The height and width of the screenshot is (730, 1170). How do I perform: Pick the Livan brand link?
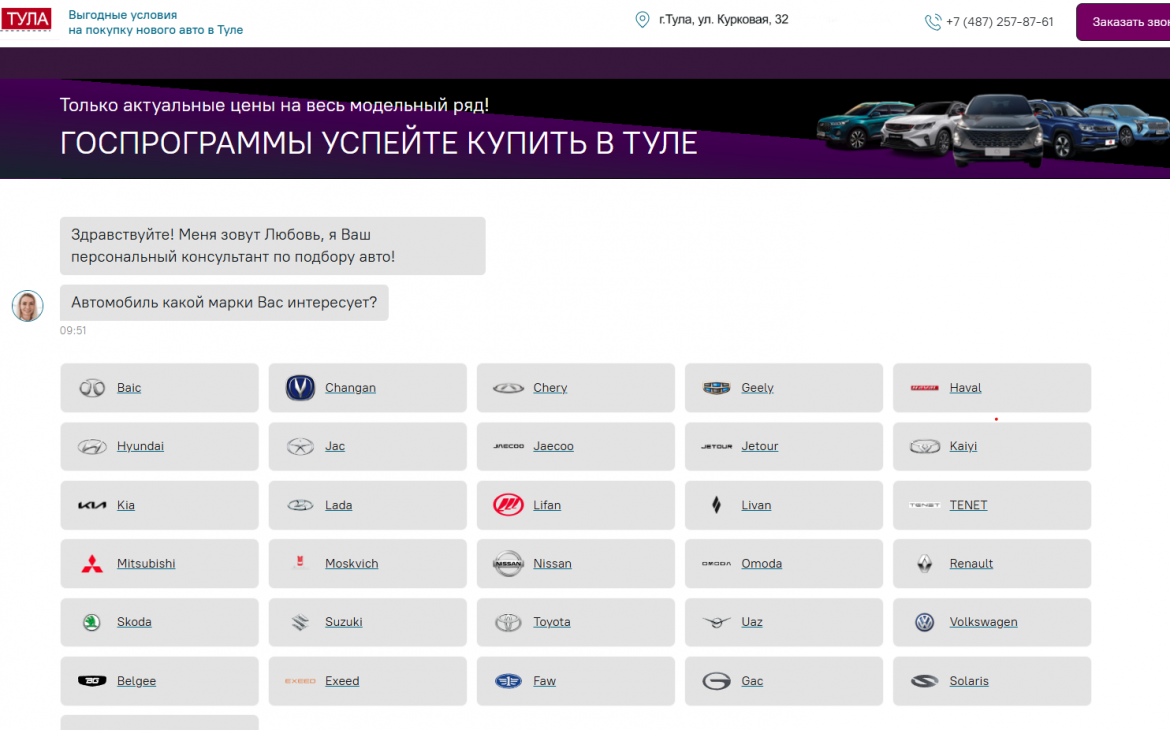(756, 505)
